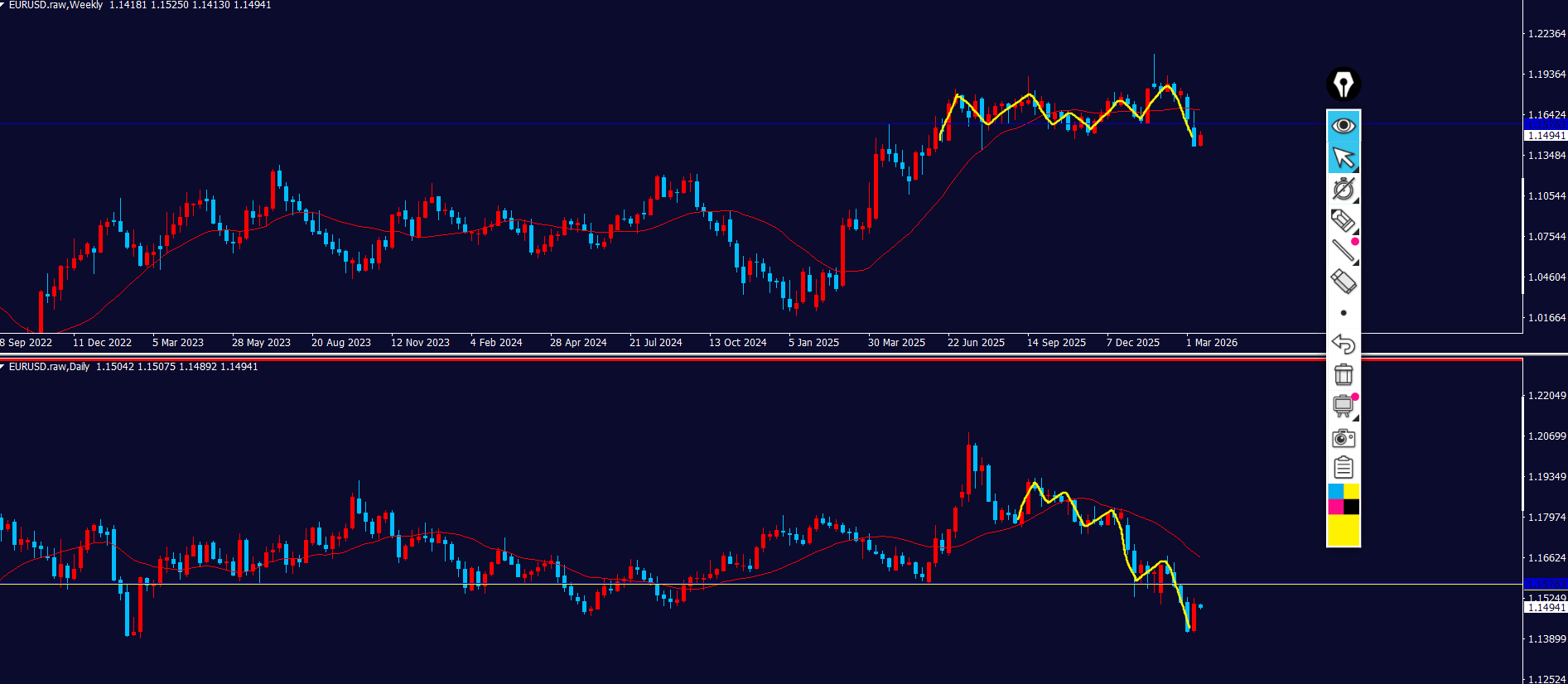Open the whiteboard easel tool

[1343, 406]
